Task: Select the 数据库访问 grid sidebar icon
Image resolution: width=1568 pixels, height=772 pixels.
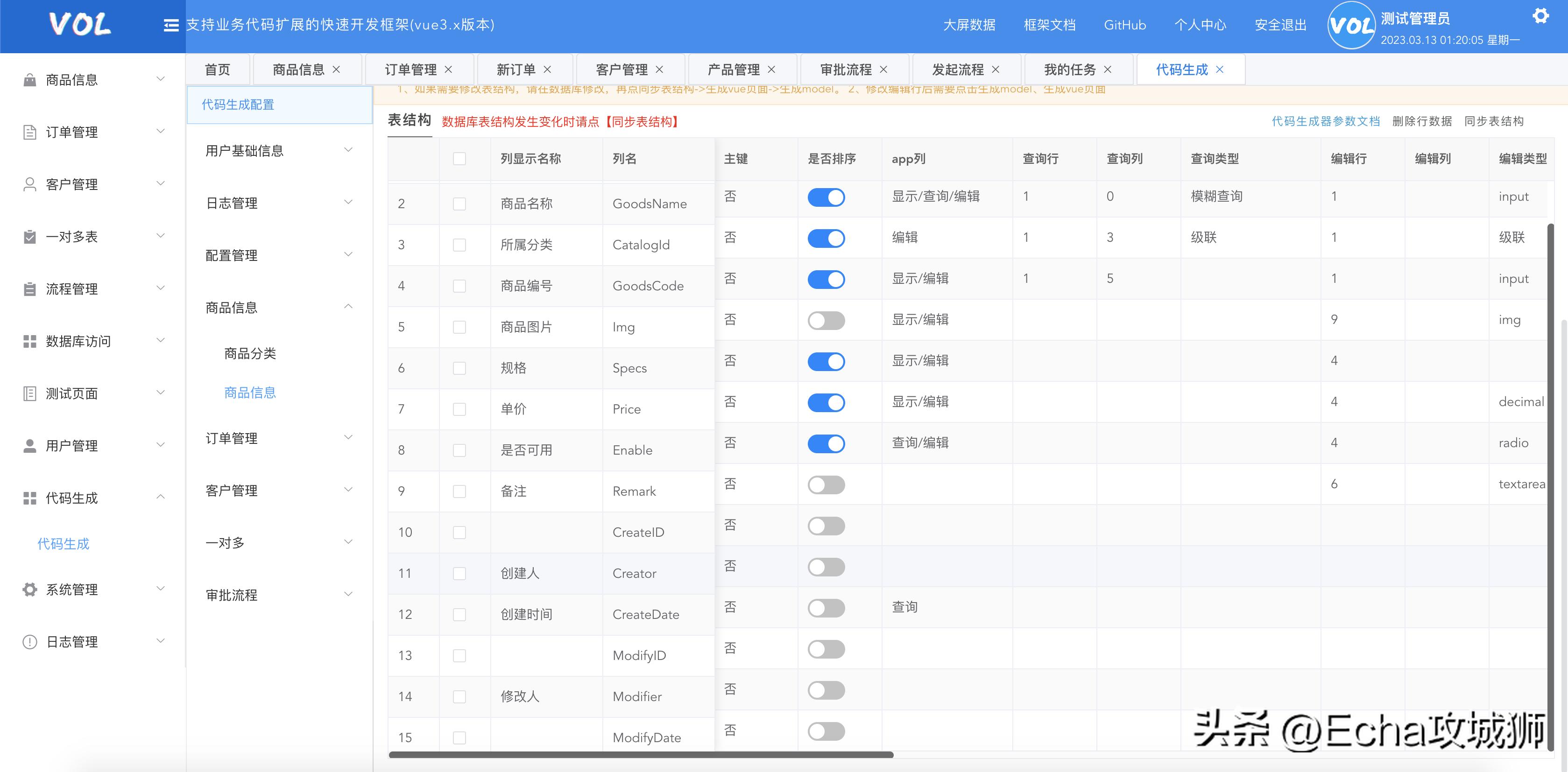Action: [28, 341]
